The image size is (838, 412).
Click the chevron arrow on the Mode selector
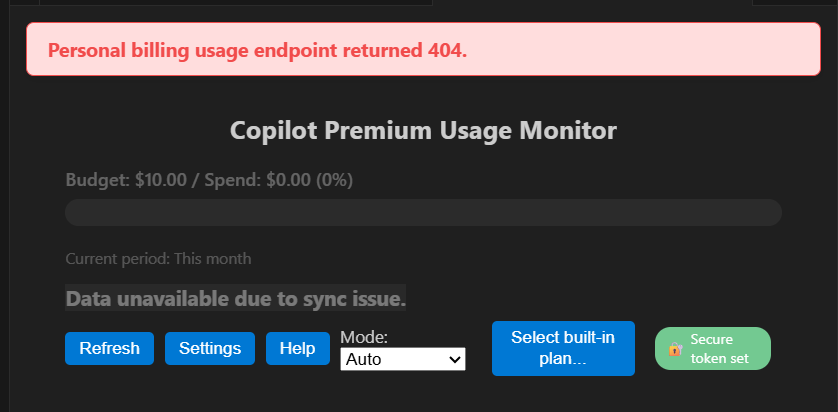click(455, 359)
